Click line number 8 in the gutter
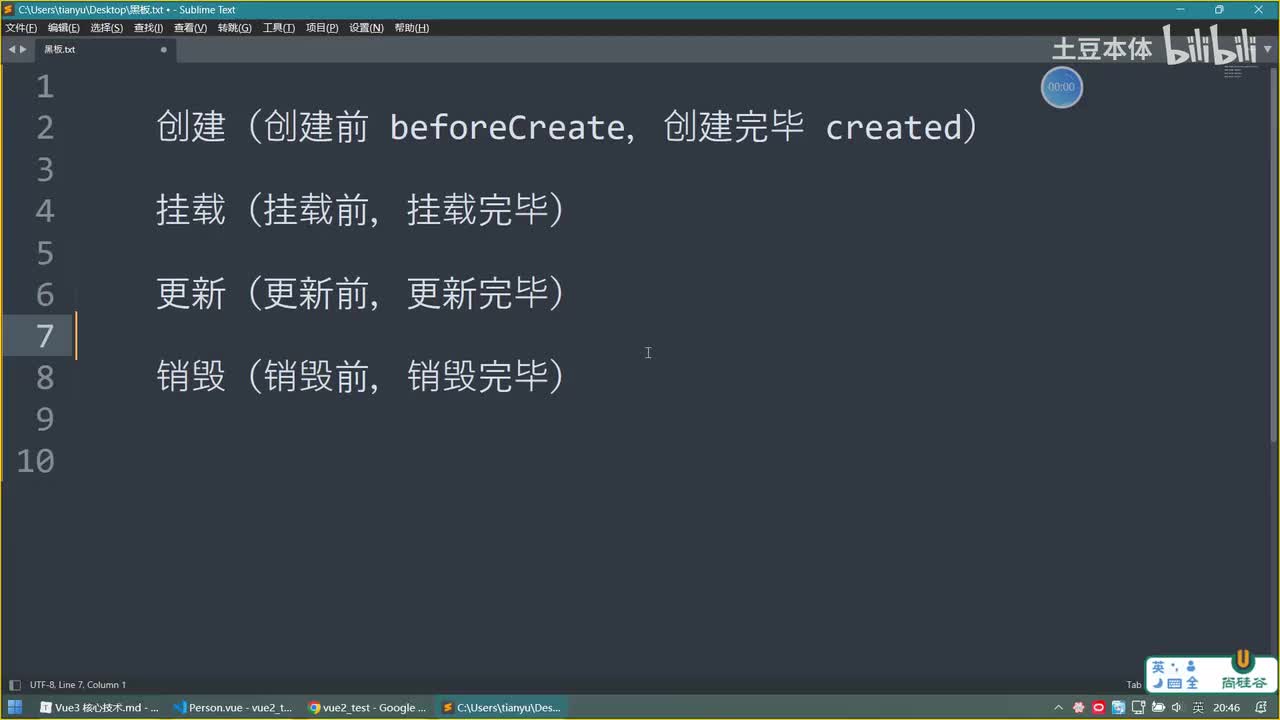 tap(45, 378)
